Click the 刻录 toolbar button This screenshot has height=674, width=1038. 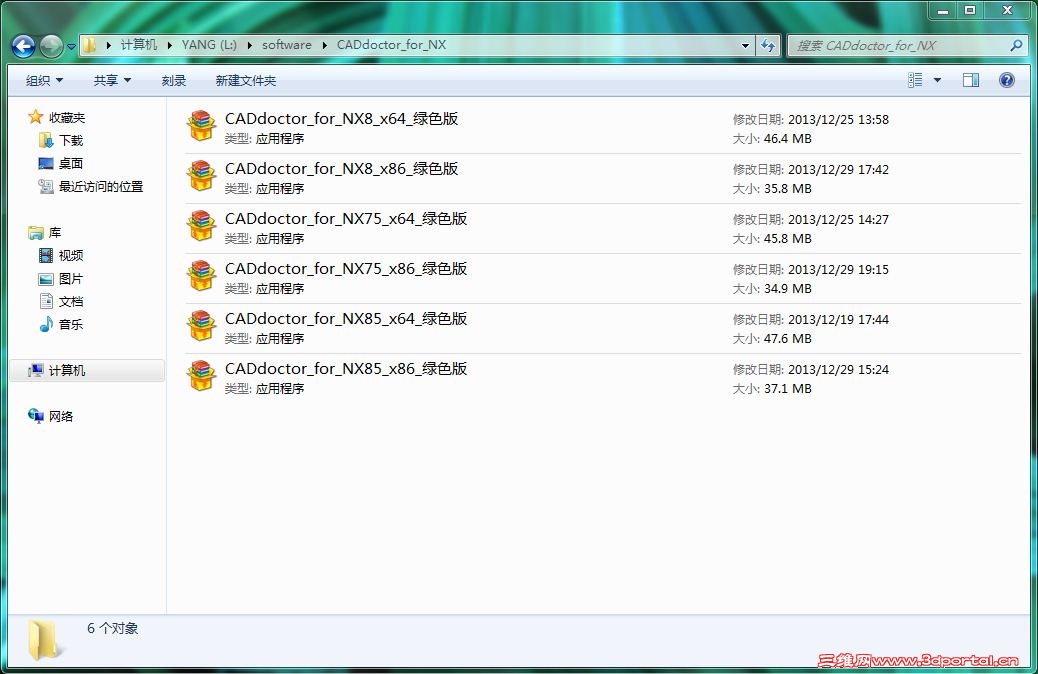point(173,80)
